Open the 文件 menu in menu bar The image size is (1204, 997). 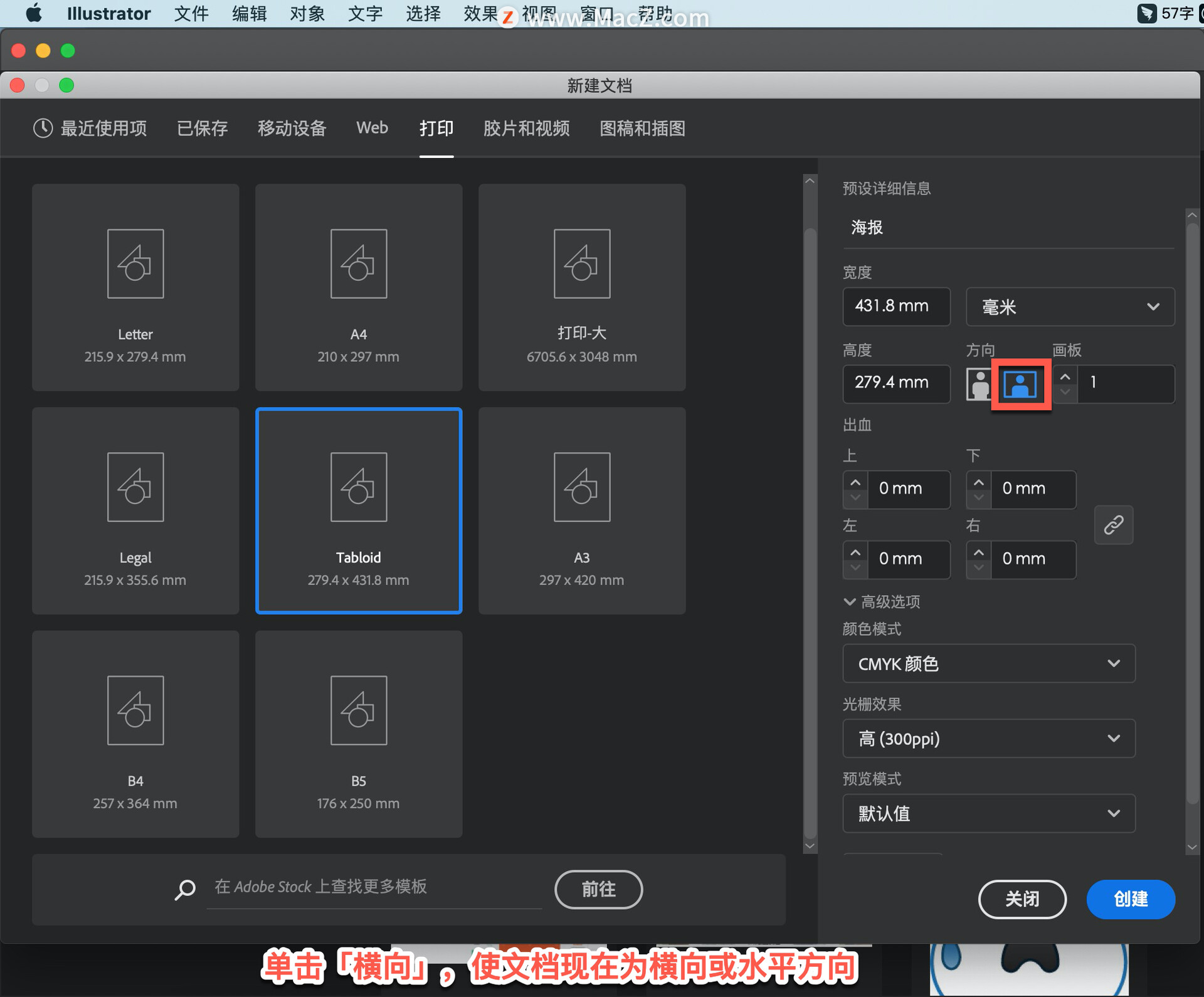click(191, 13)
